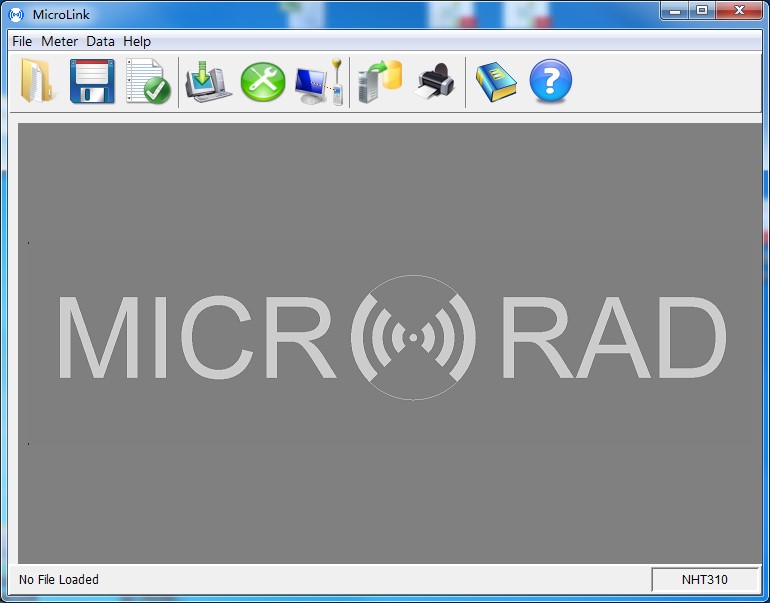770x603 pixels.
Task: Open the manual book icon
Action: [496, 82]
